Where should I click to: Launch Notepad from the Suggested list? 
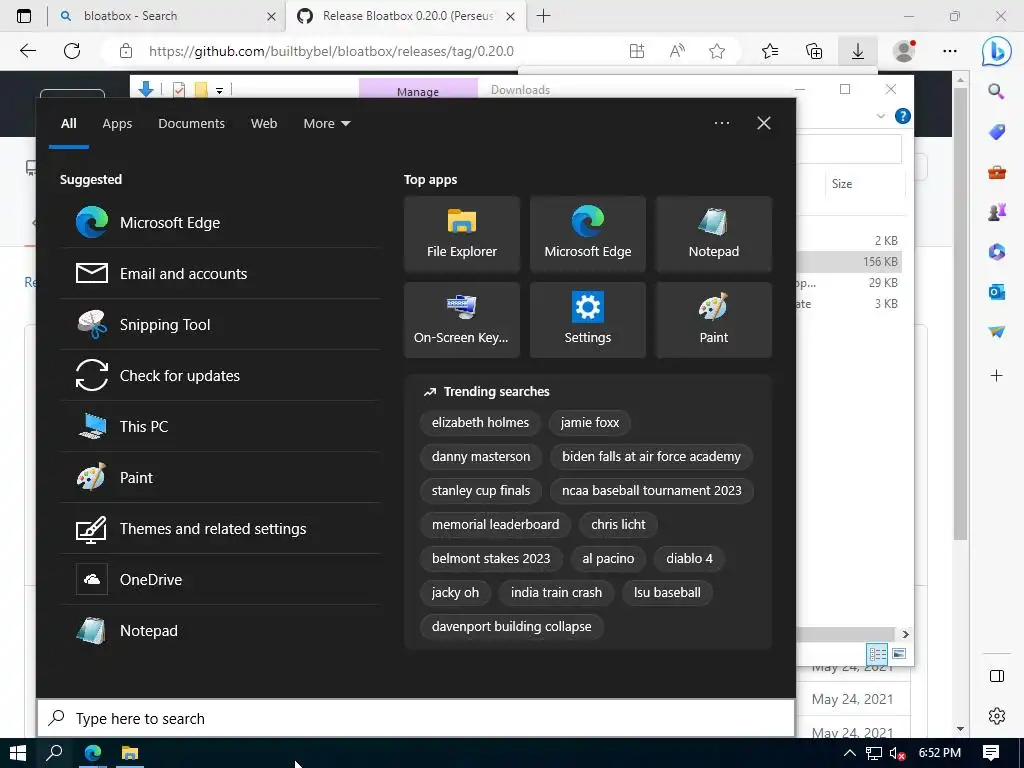coord(220,630)
